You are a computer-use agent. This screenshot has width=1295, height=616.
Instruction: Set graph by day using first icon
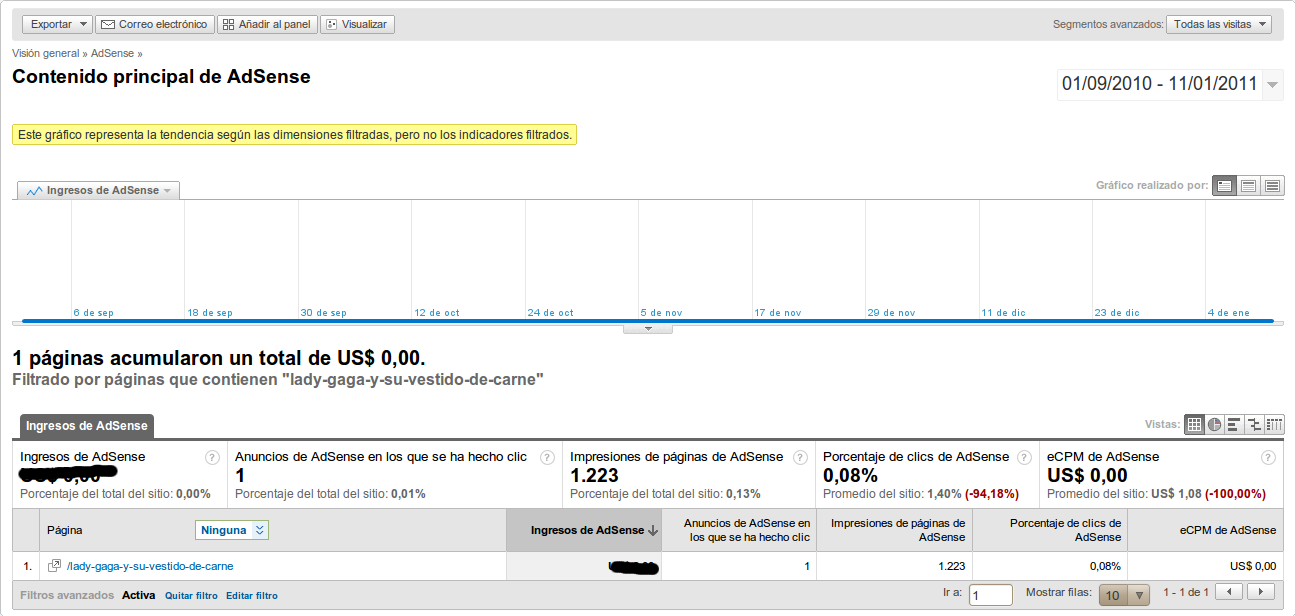tap(1224, 186)
